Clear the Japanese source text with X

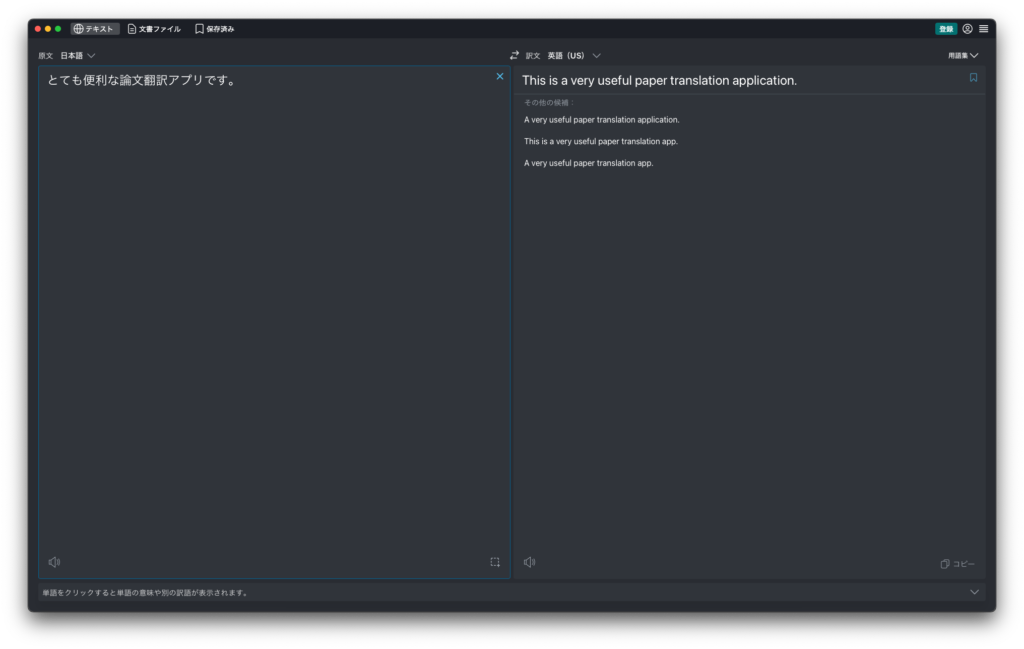[500, 76]
